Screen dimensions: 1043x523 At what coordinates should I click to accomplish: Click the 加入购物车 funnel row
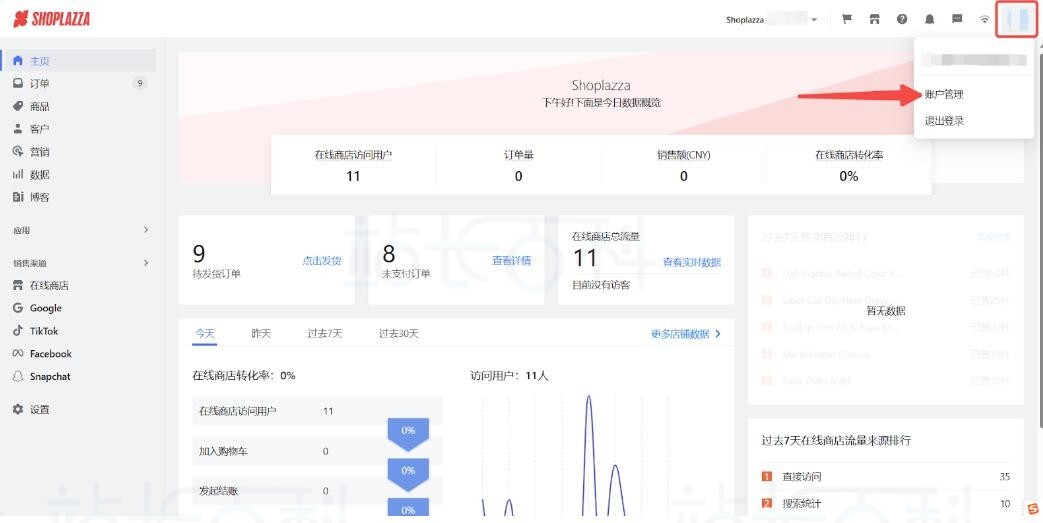click(317, 451)
